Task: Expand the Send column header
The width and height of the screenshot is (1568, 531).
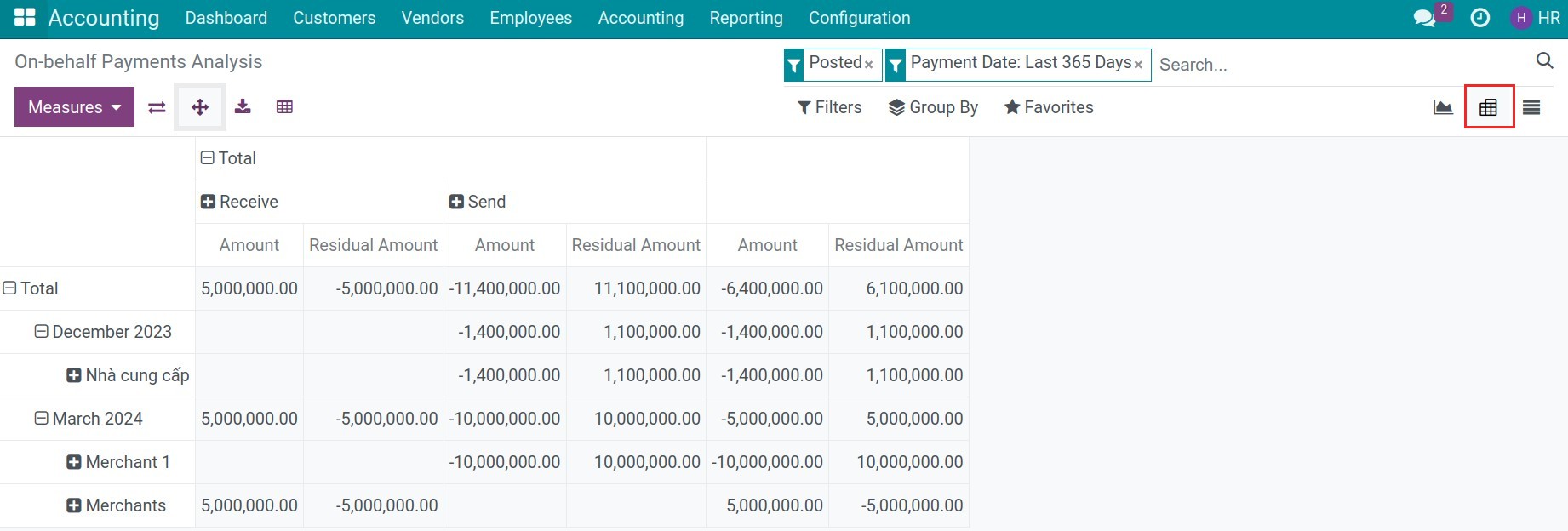Action: pos(478,202)
